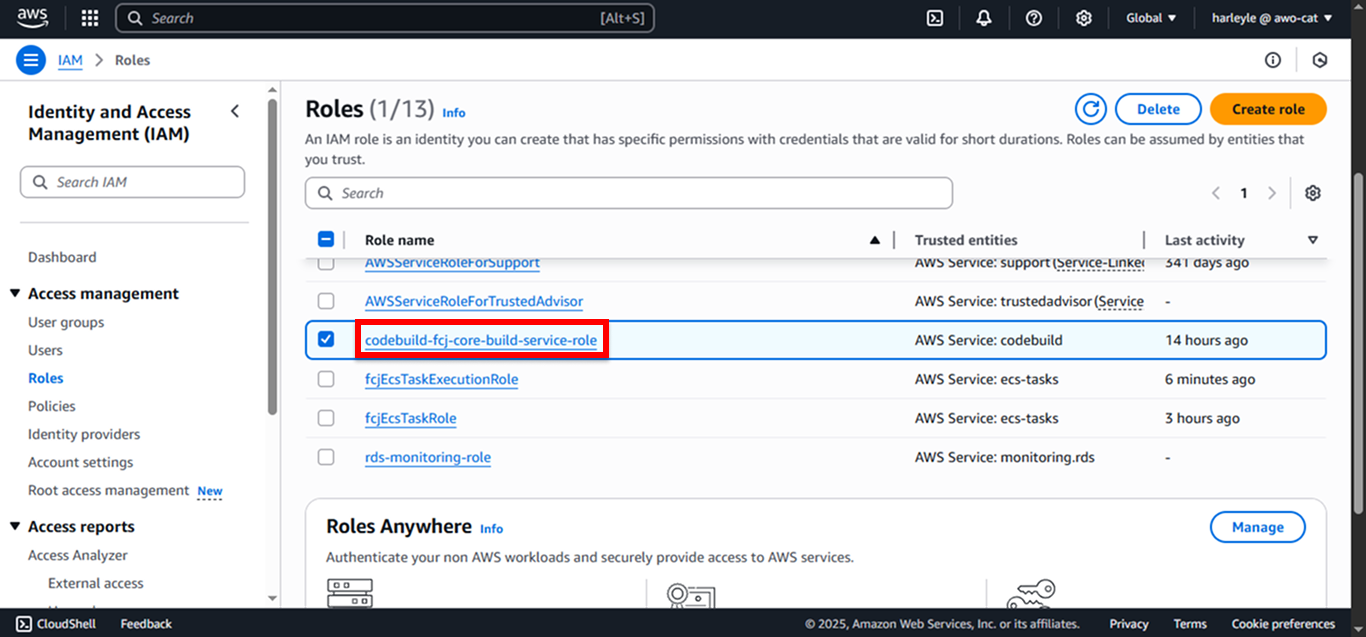Select fcjEcsTaskExecutionRole checkbox
The width and height of the screenshot is (1366, 637).
(326, 379)
